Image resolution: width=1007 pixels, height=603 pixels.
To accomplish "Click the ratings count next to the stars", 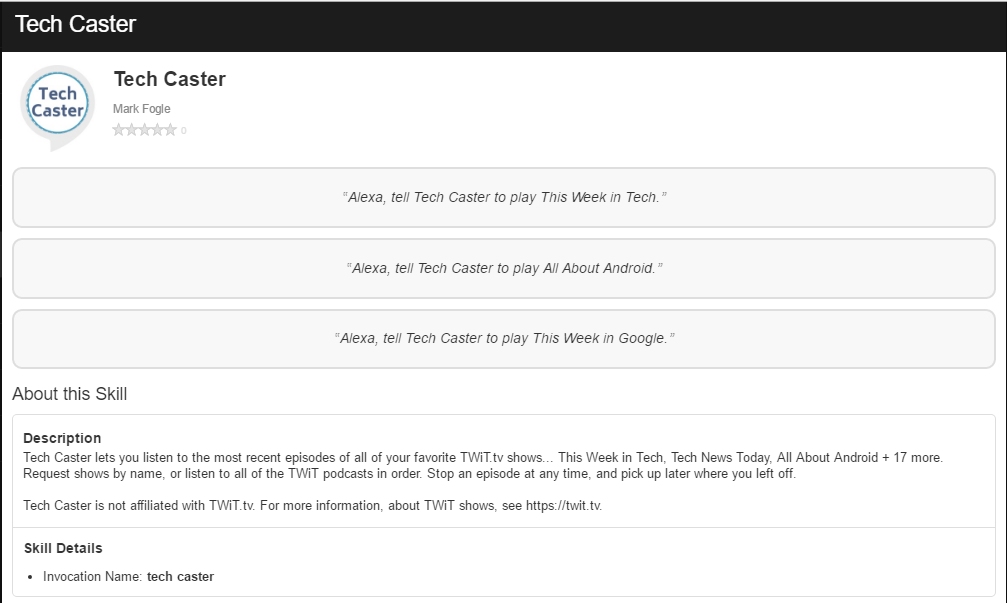I will [x=183, y=130].
